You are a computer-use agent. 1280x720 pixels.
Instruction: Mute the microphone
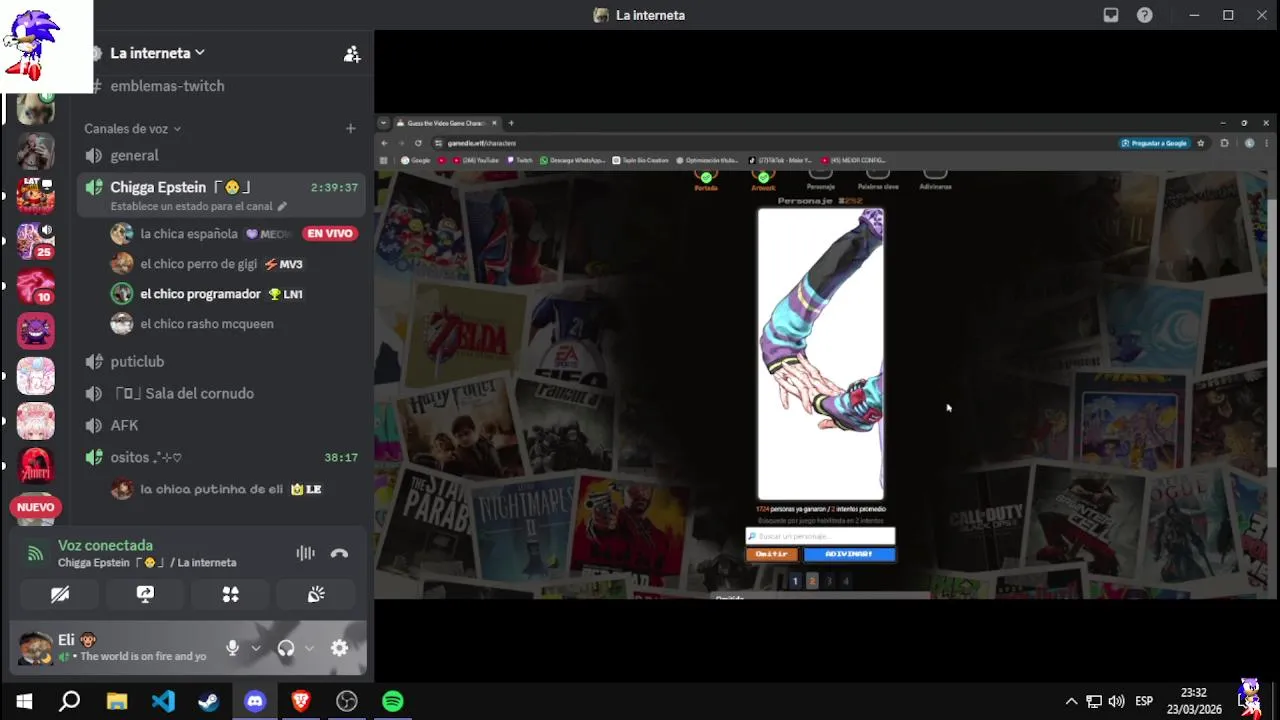pos(232,648)
